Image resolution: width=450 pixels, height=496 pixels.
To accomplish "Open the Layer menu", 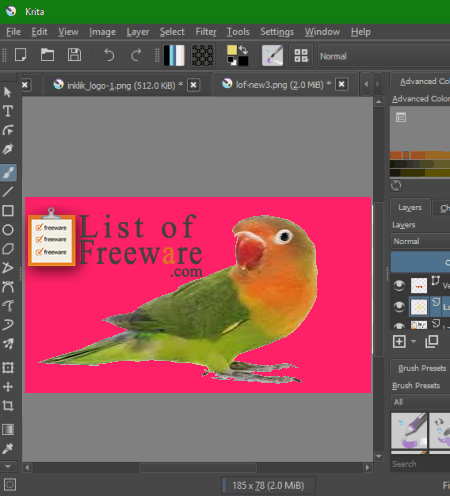I will click(138, 32).
